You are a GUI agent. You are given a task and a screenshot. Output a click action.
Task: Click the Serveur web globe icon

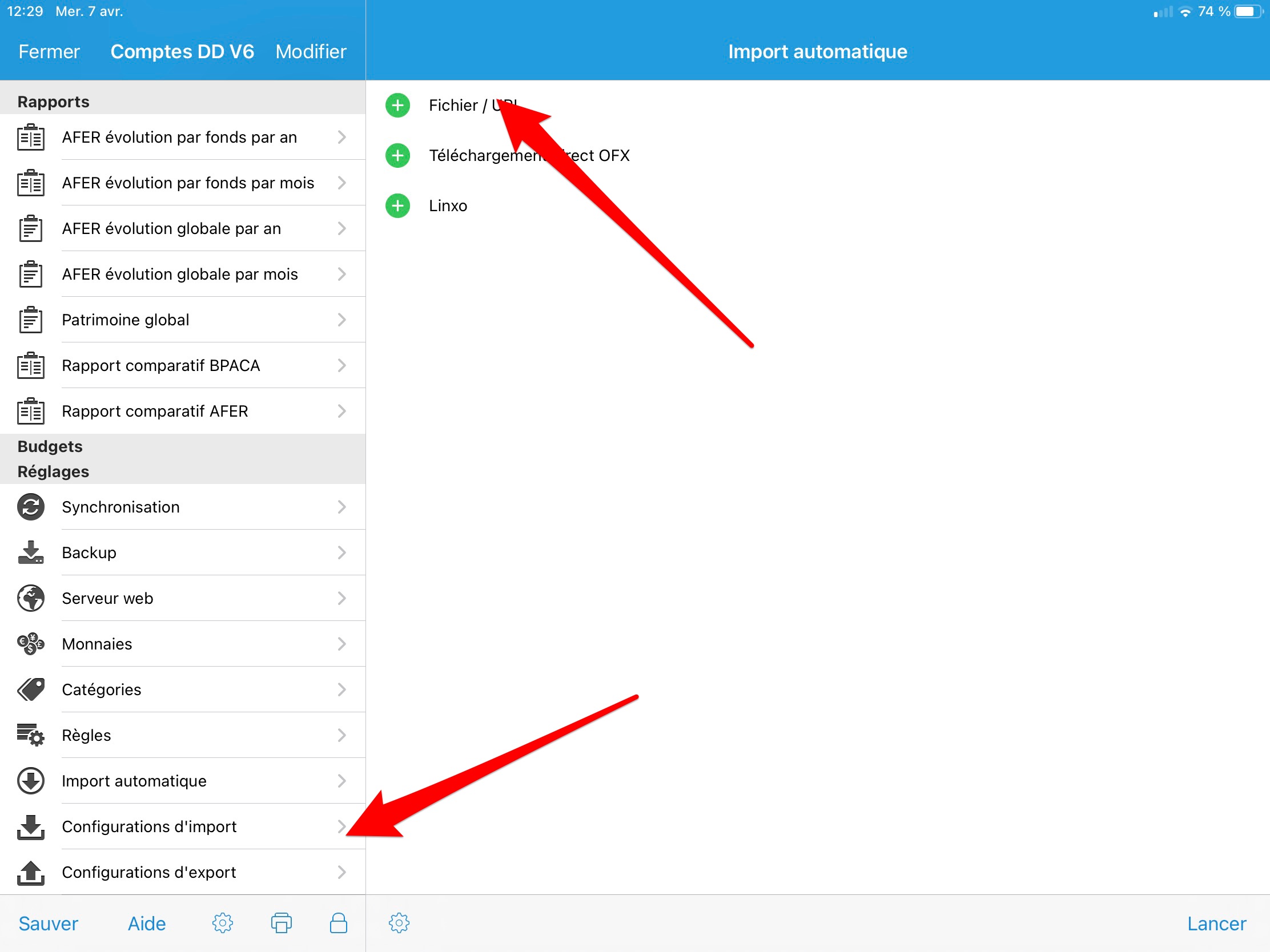click(x=30, y=599)
